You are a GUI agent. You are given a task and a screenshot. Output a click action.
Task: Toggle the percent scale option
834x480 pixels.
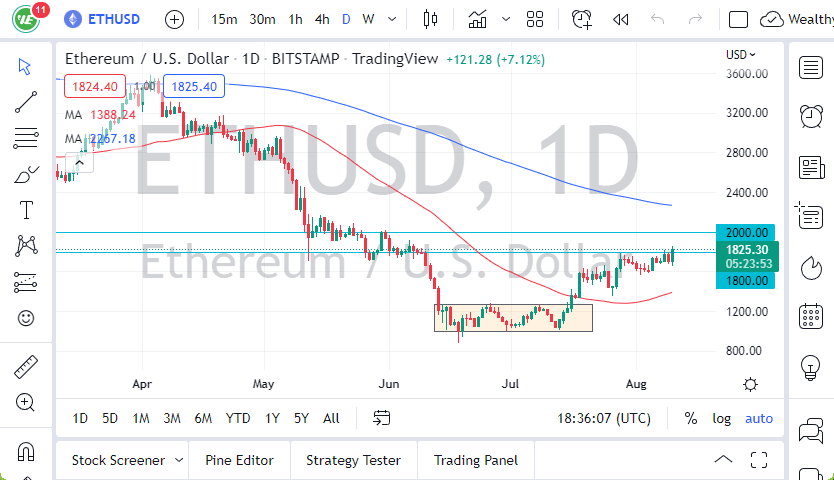[690, 418]
